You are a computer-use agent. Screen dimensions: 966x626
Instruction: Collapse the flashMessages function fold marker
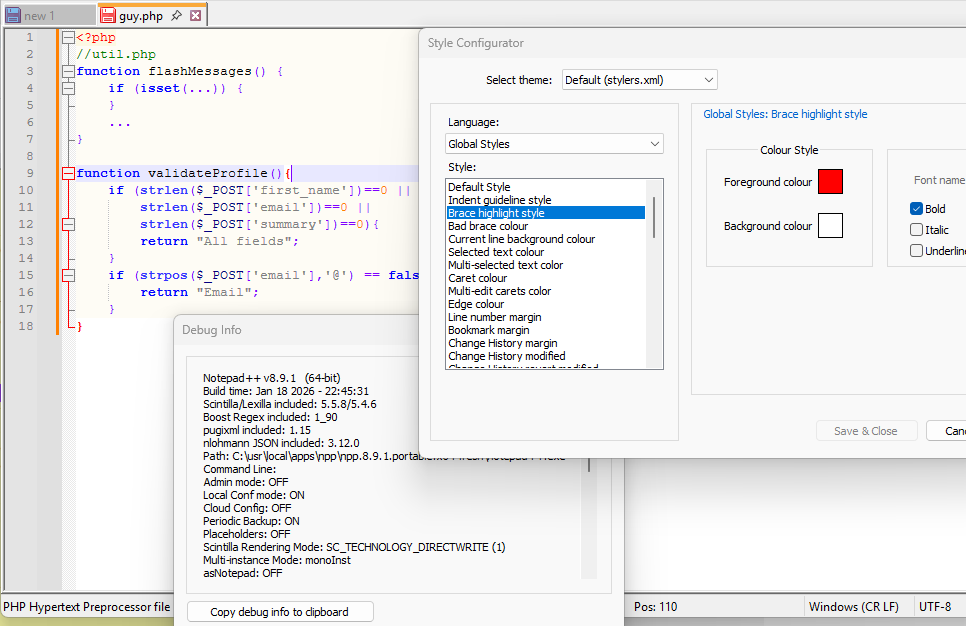tap(68, 72)
